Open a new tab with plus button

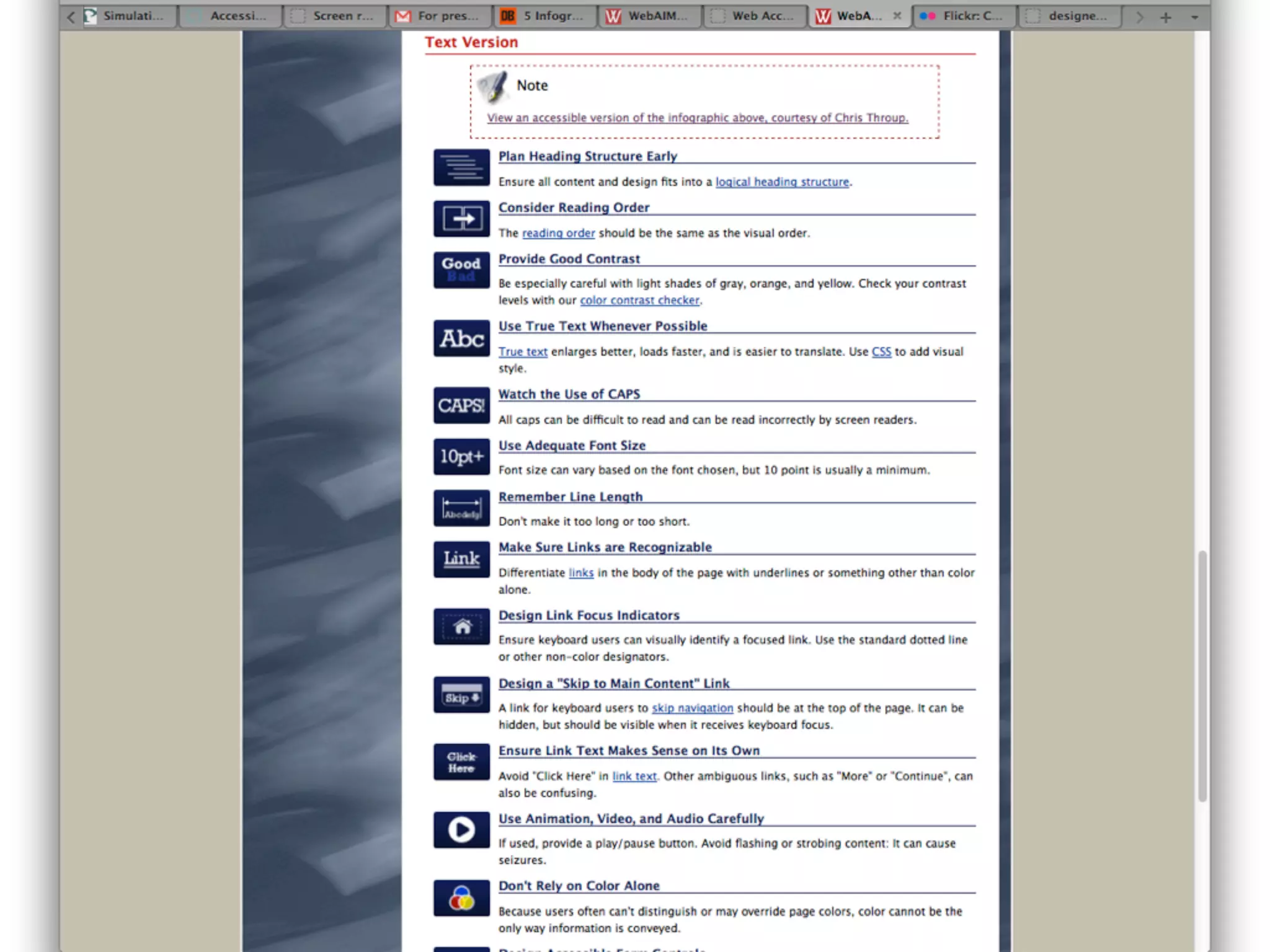1165,17
